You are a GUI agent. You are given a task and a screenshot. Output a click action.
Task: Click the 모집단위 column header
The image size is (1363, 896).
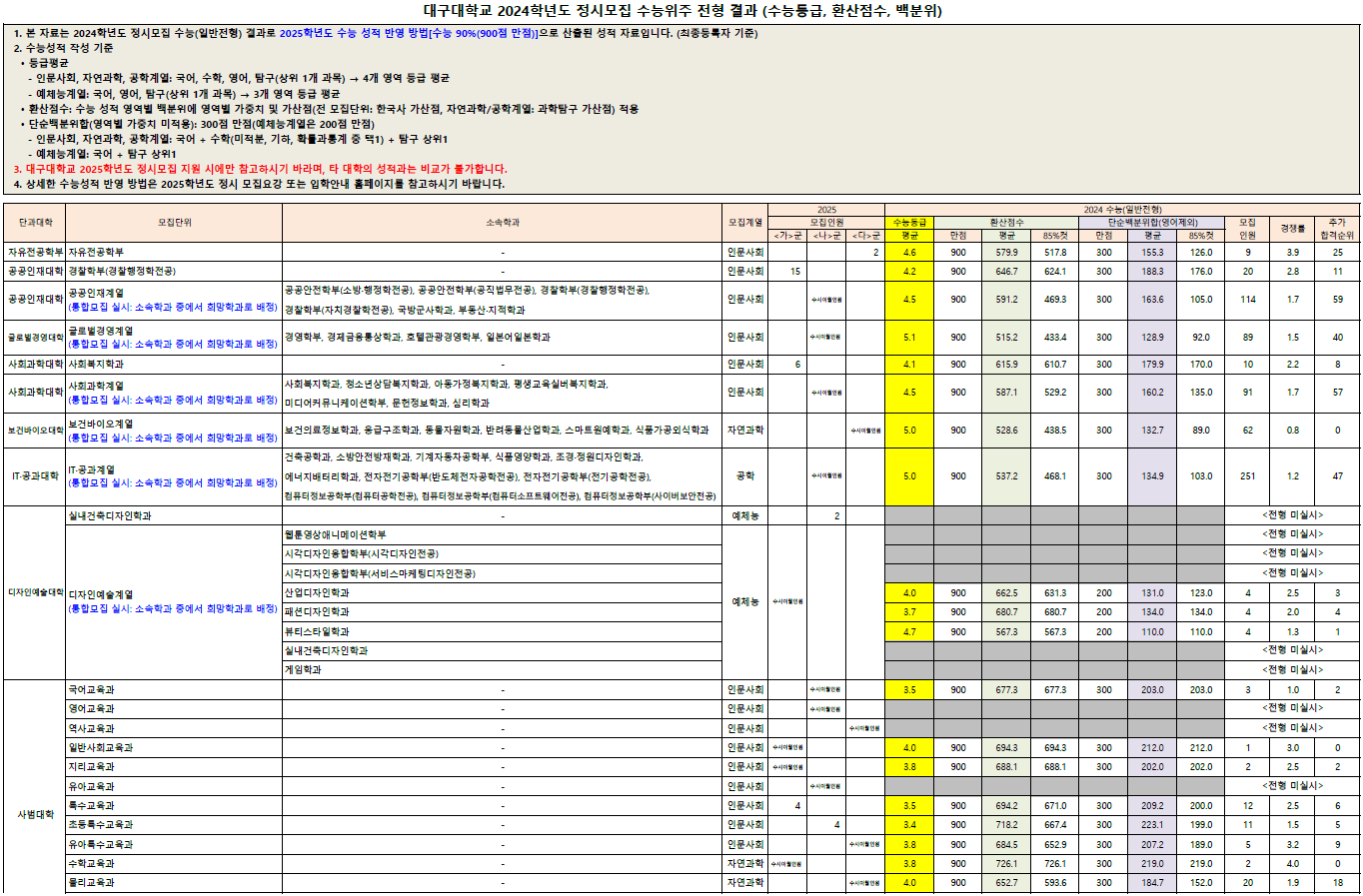174,223
